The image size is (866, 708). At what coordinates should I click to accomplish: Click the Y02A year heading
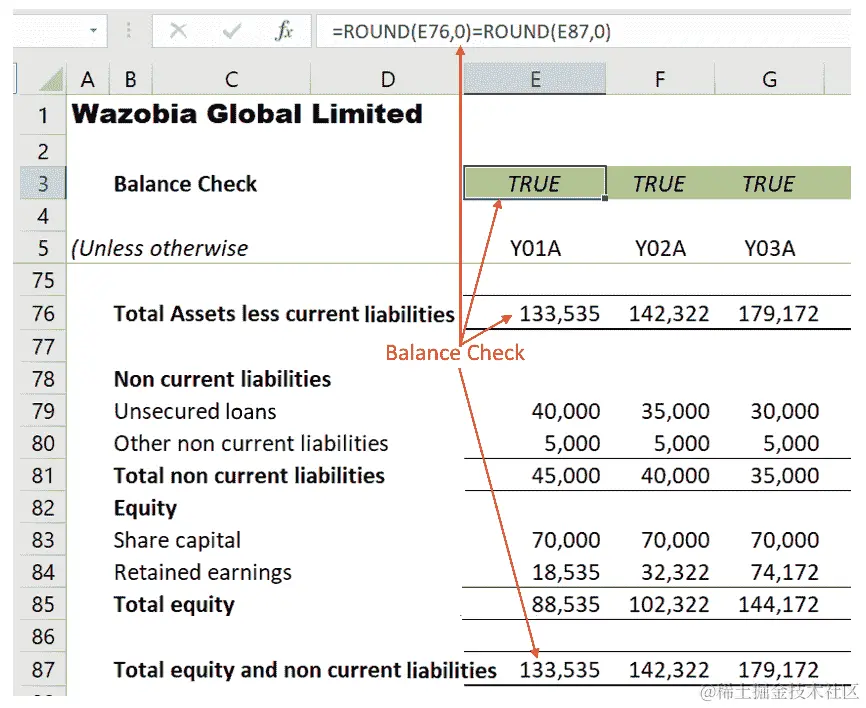coord(660,249)
